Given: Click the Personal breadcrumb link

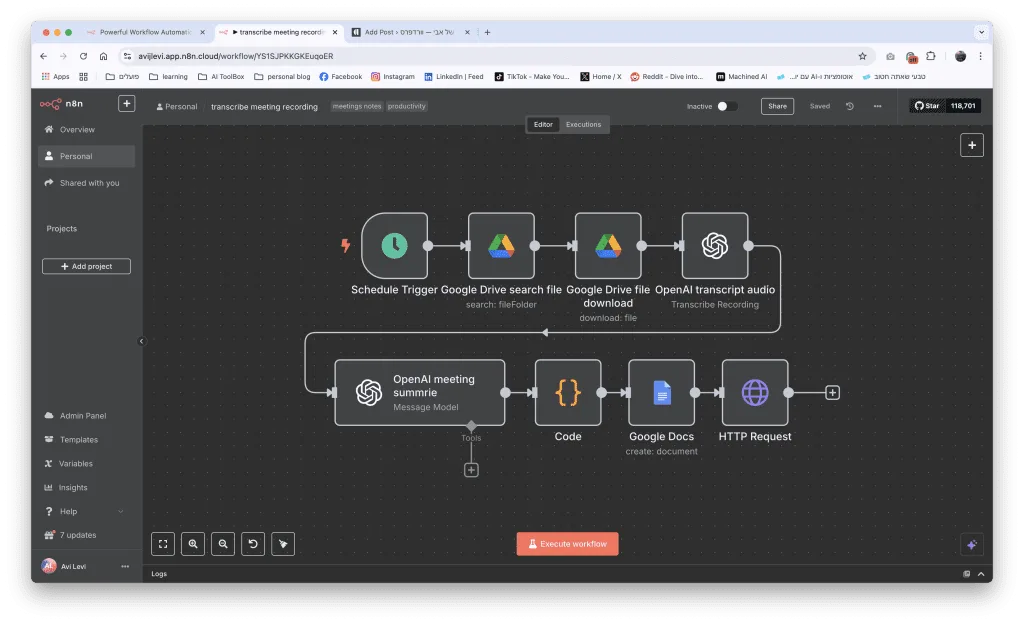Looking at the screenshot, I should [x=176, y=106].
